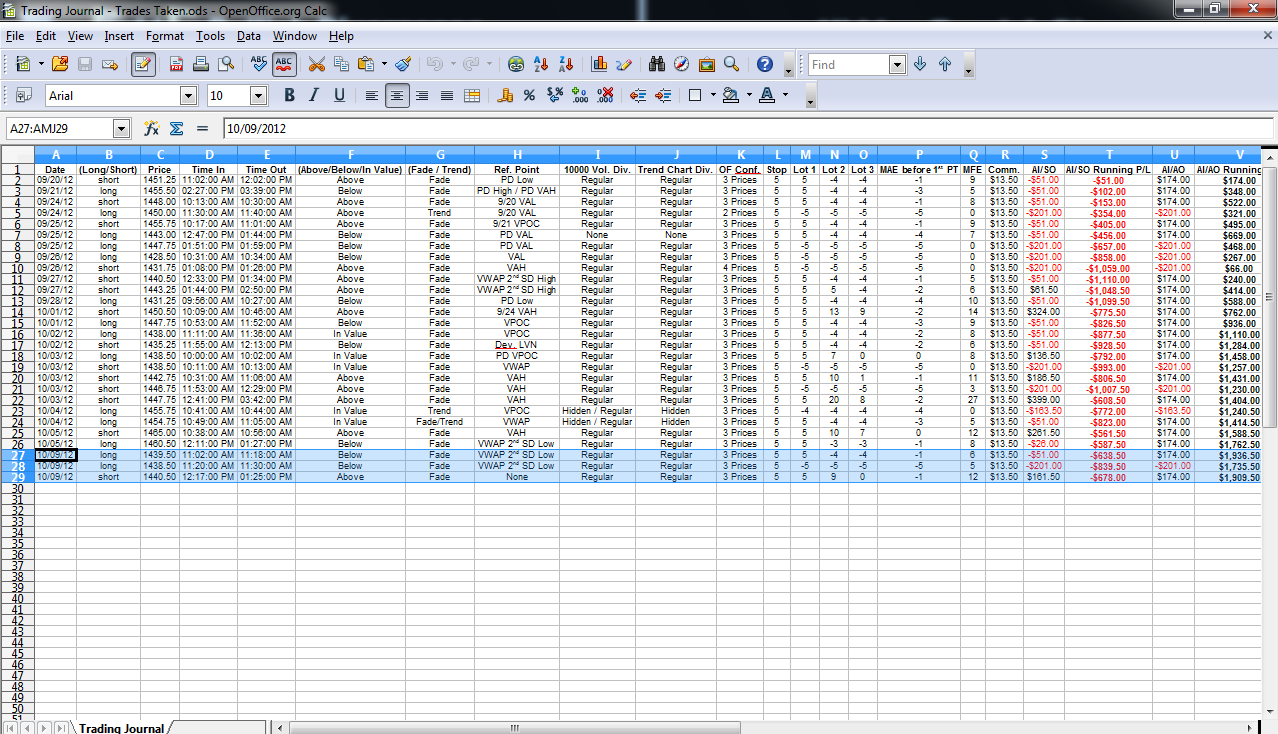Send document as e-mail icon

110,64
